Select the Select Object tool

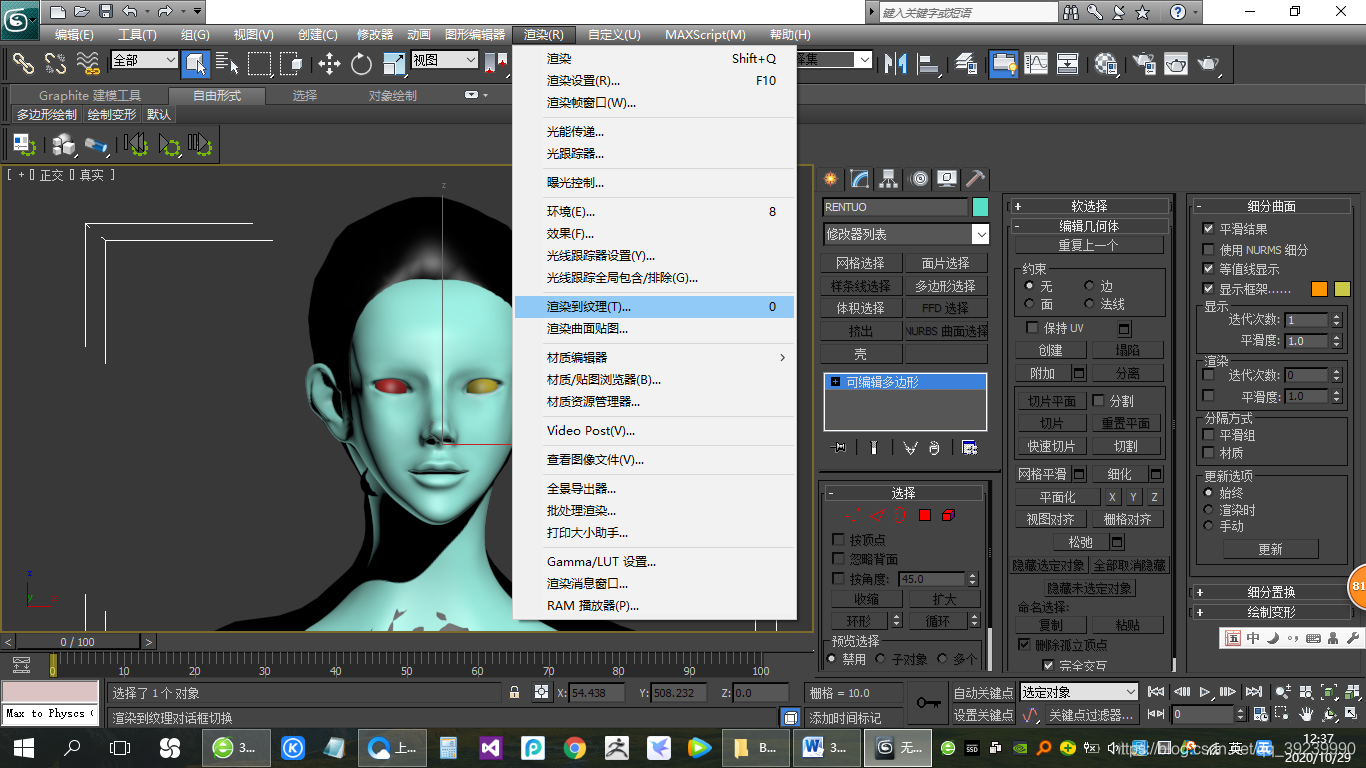tap(196, 64)
